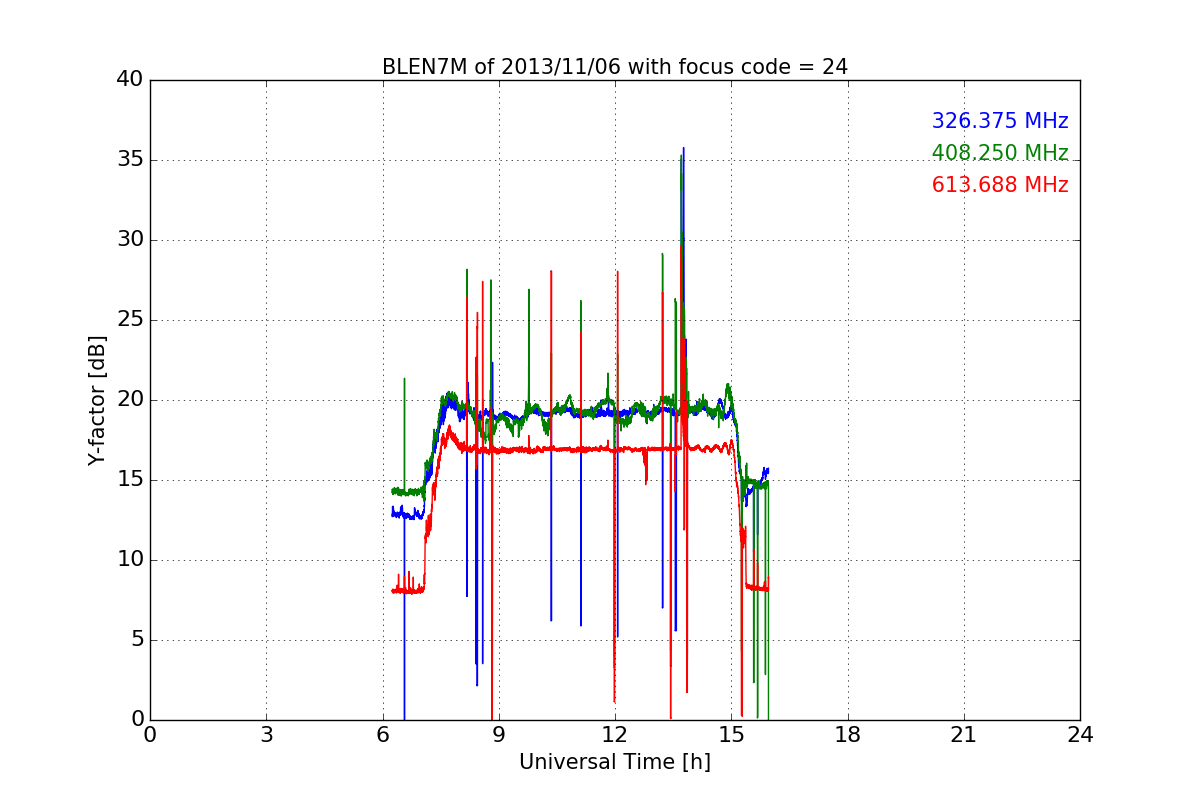Screen dimensions: 1200x800
Task: Click the y-axis tick label 30
Action: 129,240
